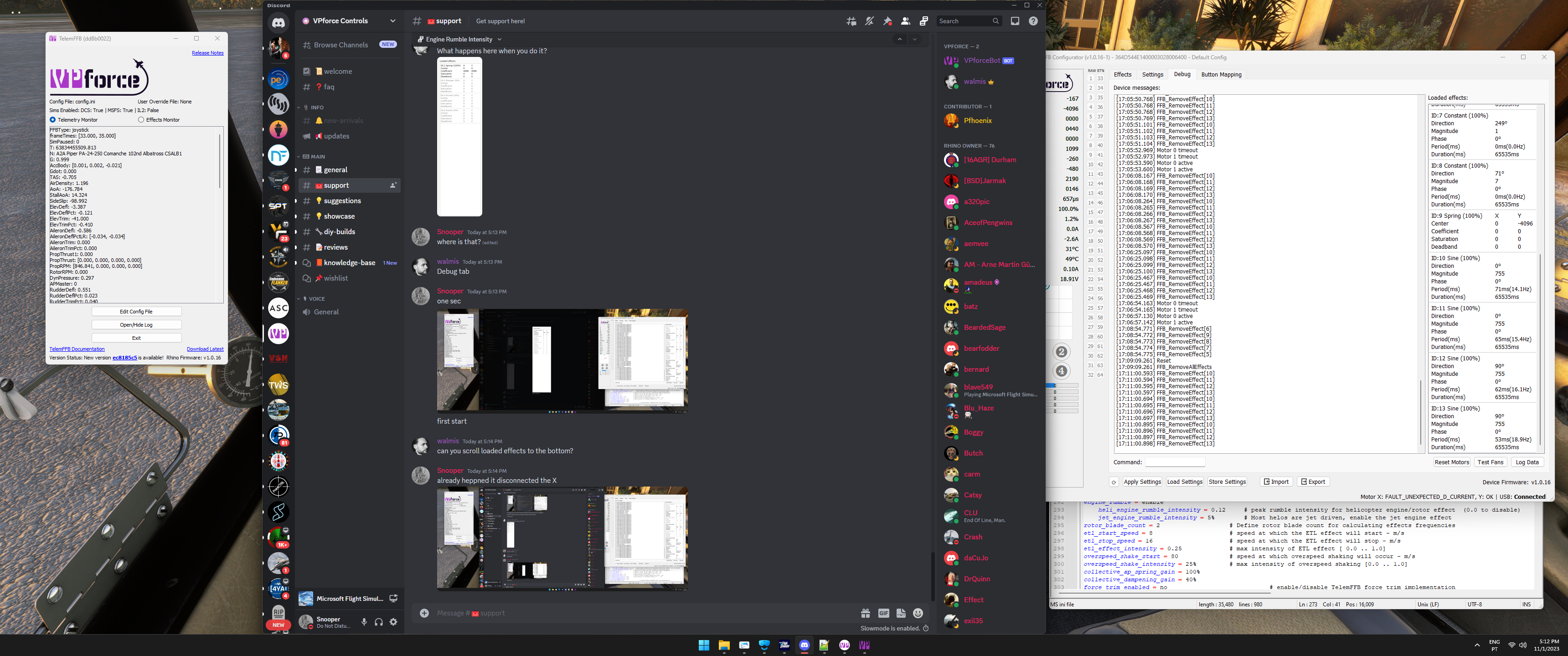Click the Edit Config File button

tap(136, 312)
